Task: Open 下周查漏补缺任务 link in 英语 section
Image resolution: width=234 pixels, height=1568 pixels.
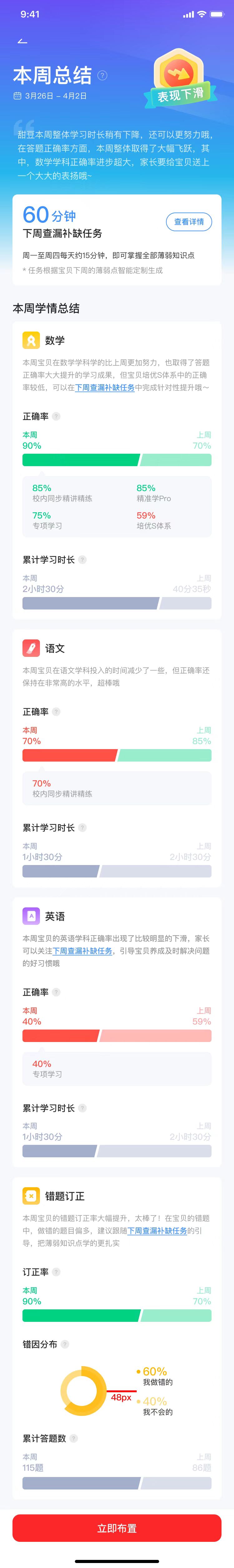Action: click(x=82, y=950)
